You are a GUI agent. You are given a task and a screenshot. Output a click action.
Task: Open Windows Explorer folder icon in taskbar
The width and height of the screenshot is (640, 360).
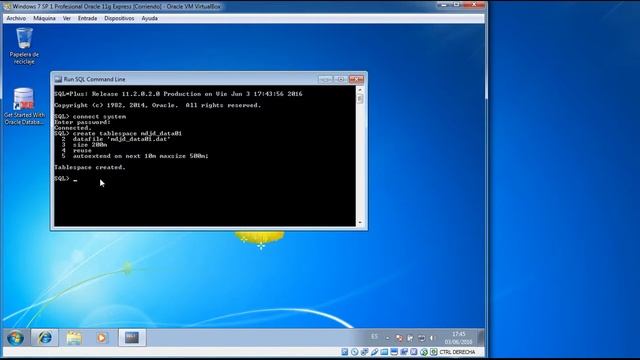point(74,338)
